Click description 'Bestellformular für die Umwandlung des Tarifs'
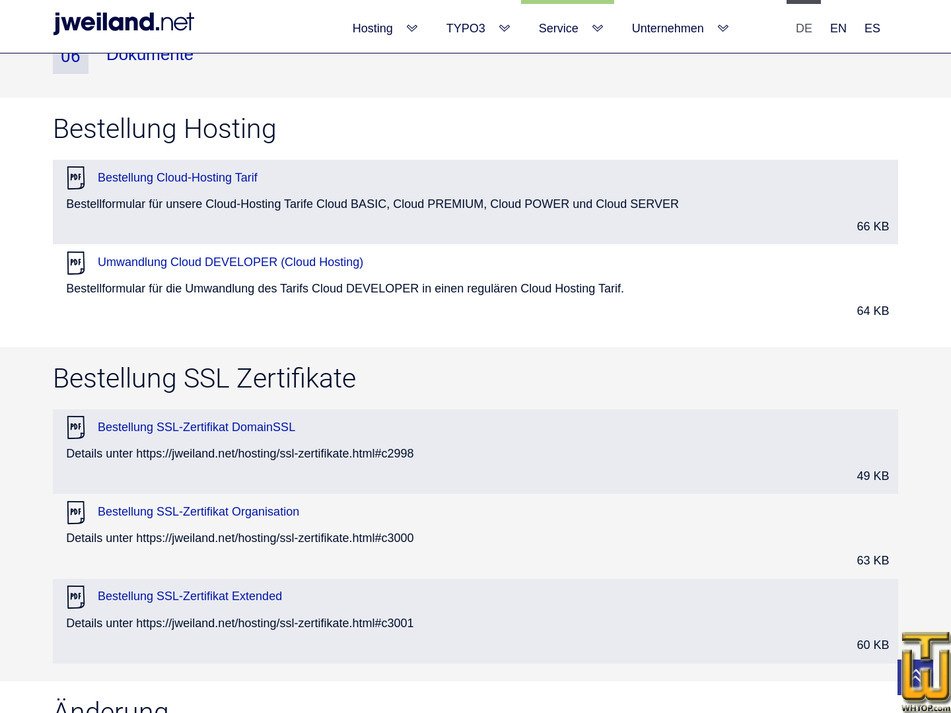This screenshot has height=713, width=951. (x=345, y=289)
